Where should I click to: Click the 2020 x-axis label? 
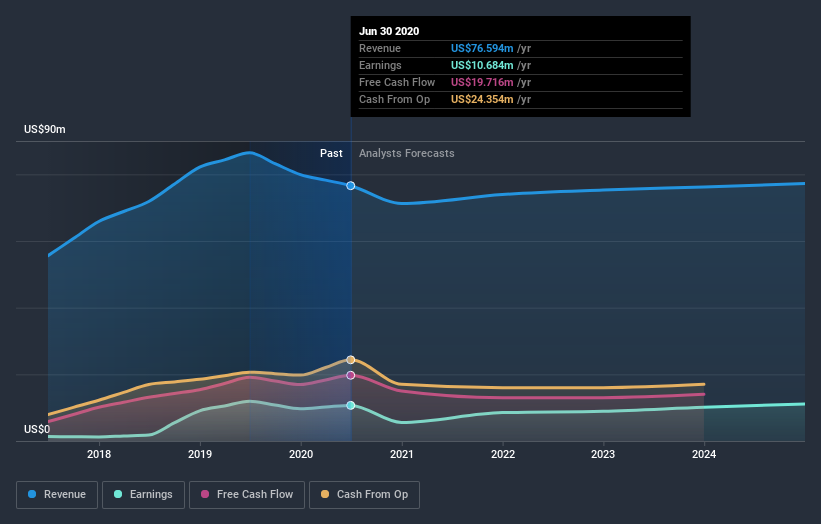(x=301, y=454)
